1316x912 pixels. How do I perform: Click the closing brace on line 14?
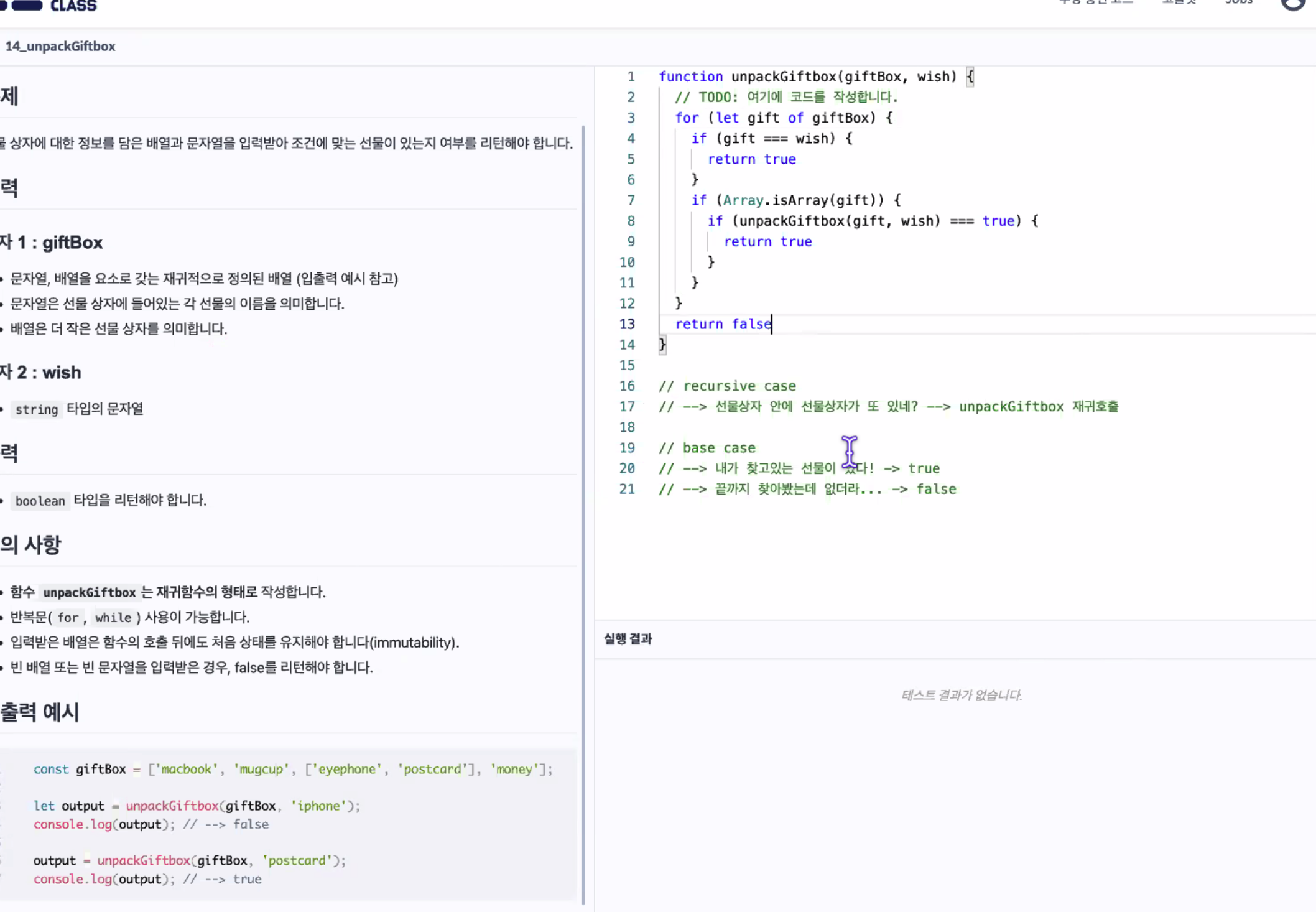[663, 345]
